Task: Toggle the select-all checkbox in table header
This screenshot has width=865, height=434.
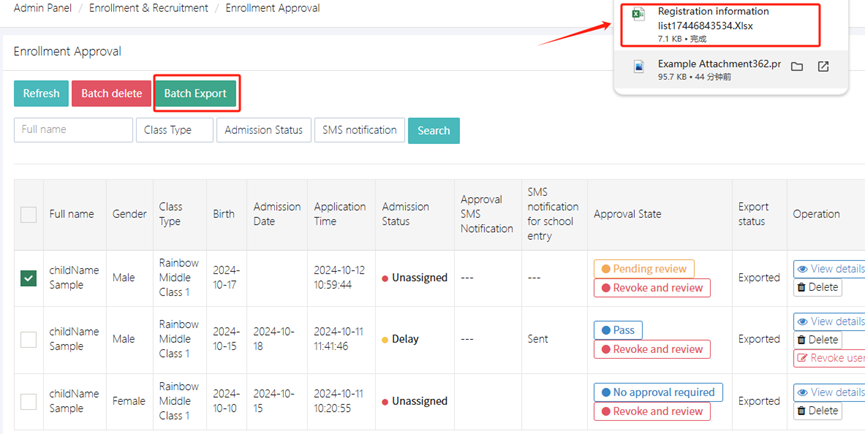Action: (29, 214)
